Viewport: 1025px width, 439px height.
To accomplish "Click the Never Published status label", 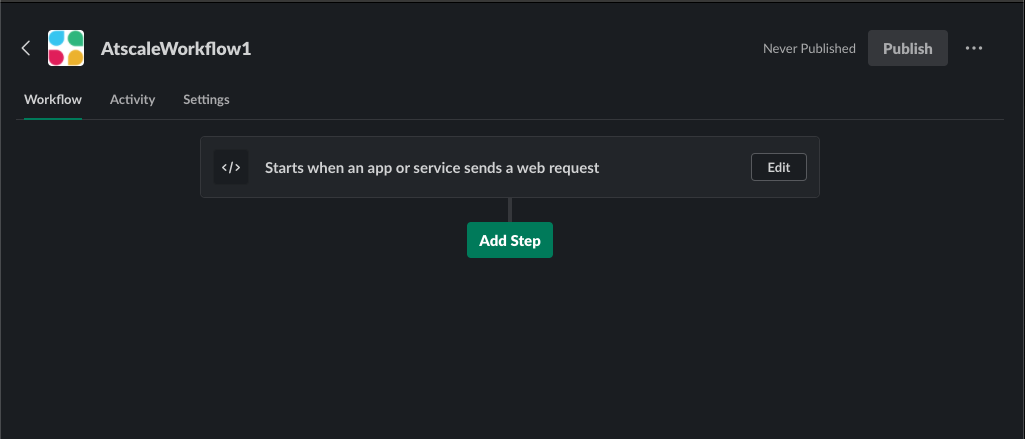I will click(809, 48).
